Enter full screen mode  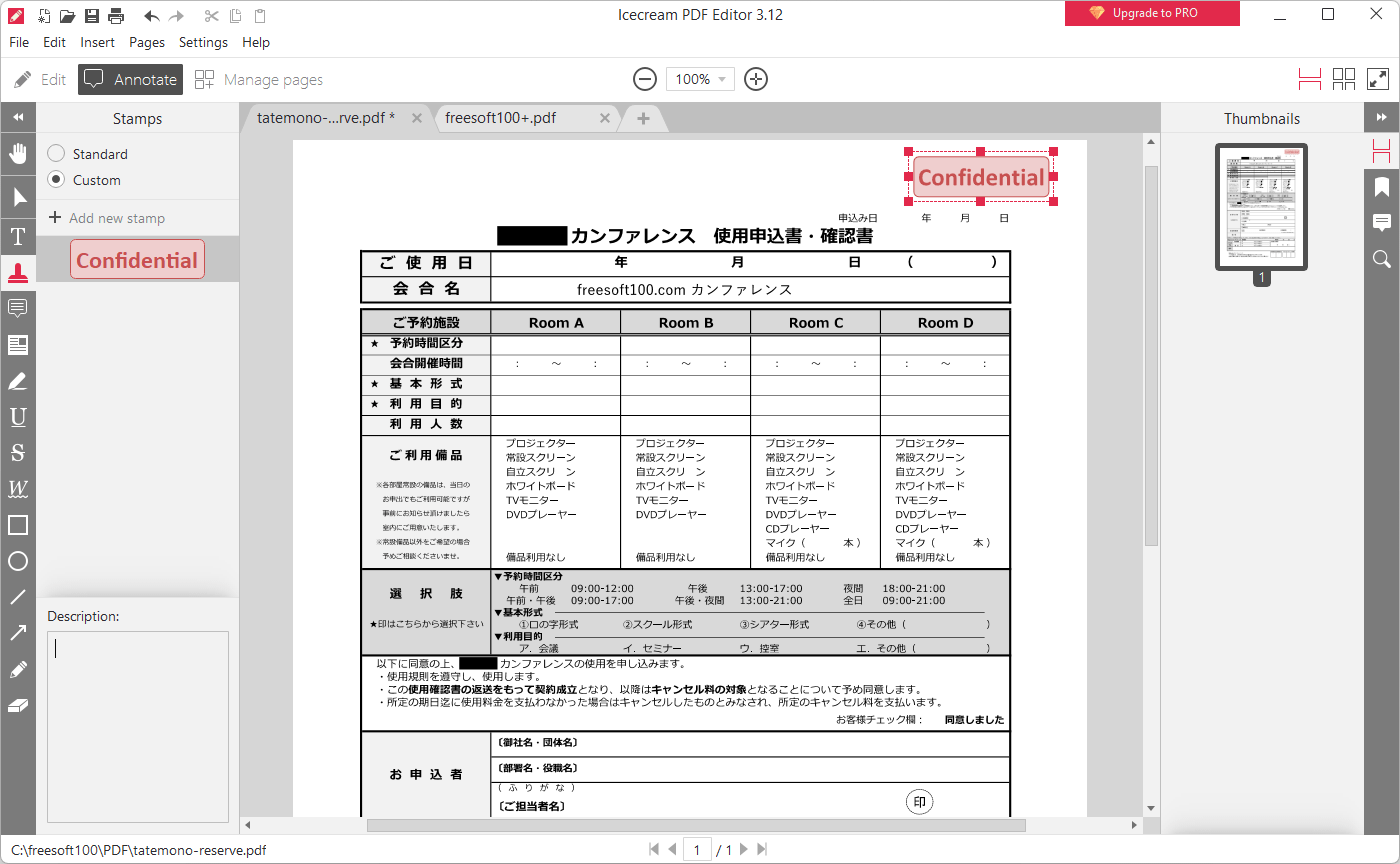pyautogui.click(x=1378, y=79)
